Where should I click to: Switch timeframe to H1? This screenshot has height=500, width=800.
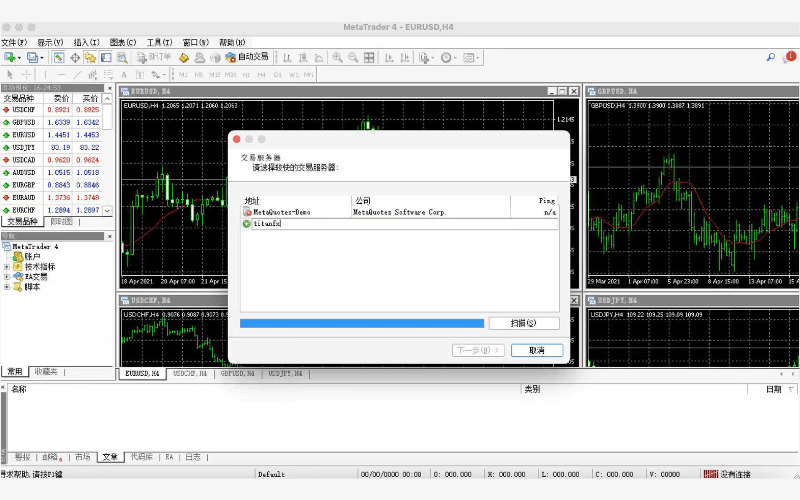point(246,74)
